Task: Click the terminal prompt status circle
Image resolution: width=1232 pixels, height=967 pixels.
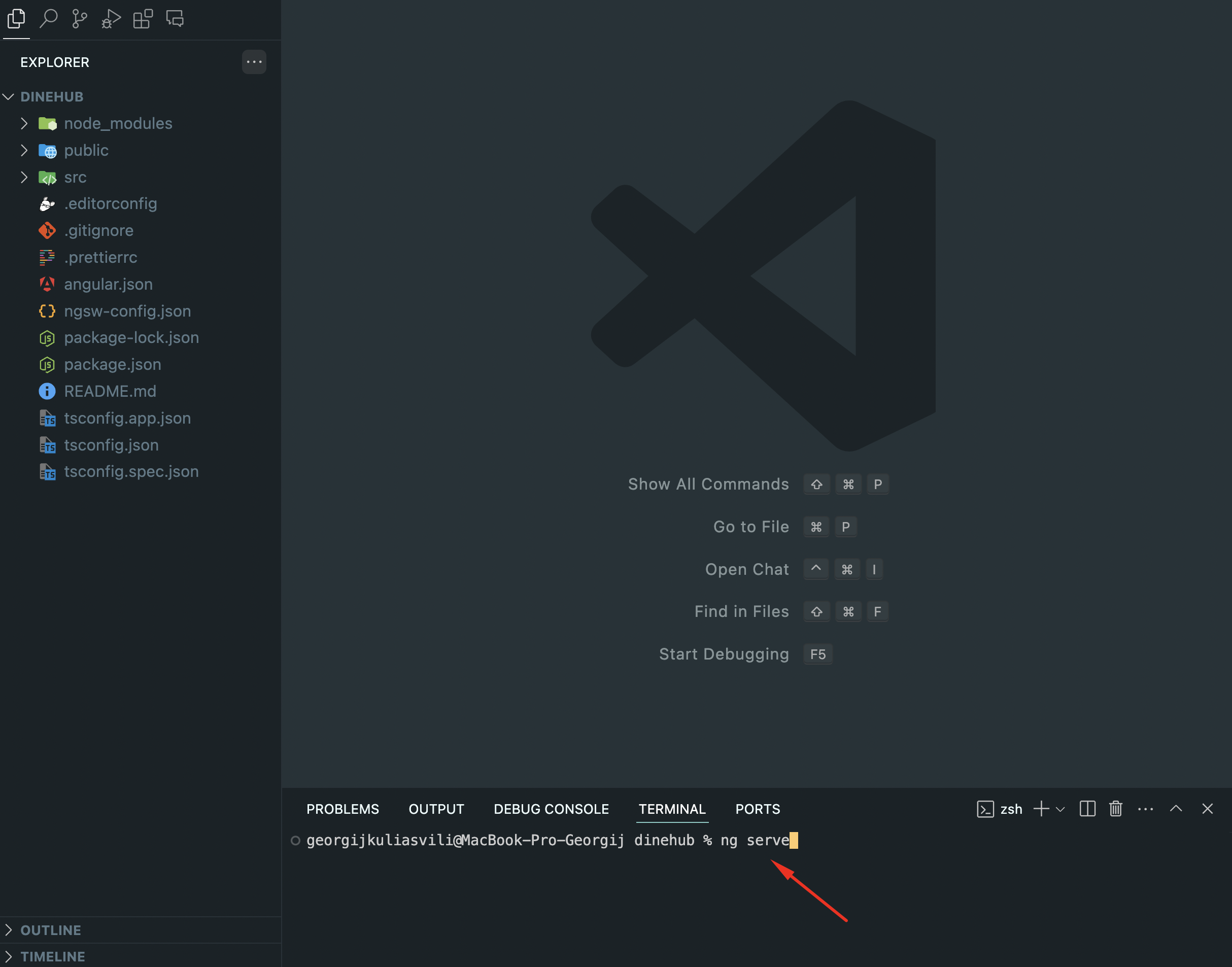Action: pyautogui.click(x=295, y=840)
